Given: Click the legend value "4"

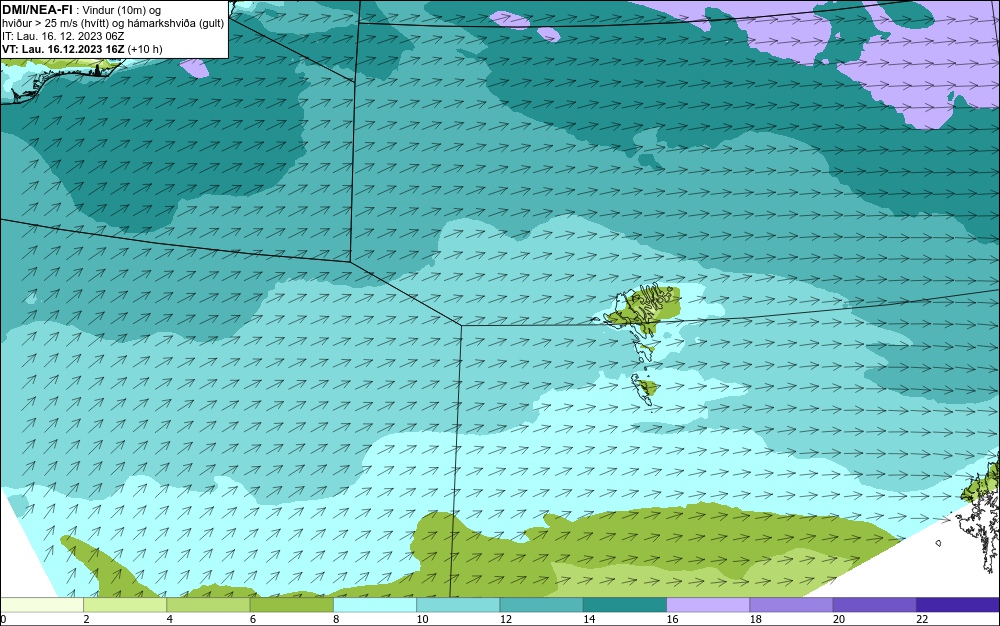Looking at the screenshot, I should 170,620.
